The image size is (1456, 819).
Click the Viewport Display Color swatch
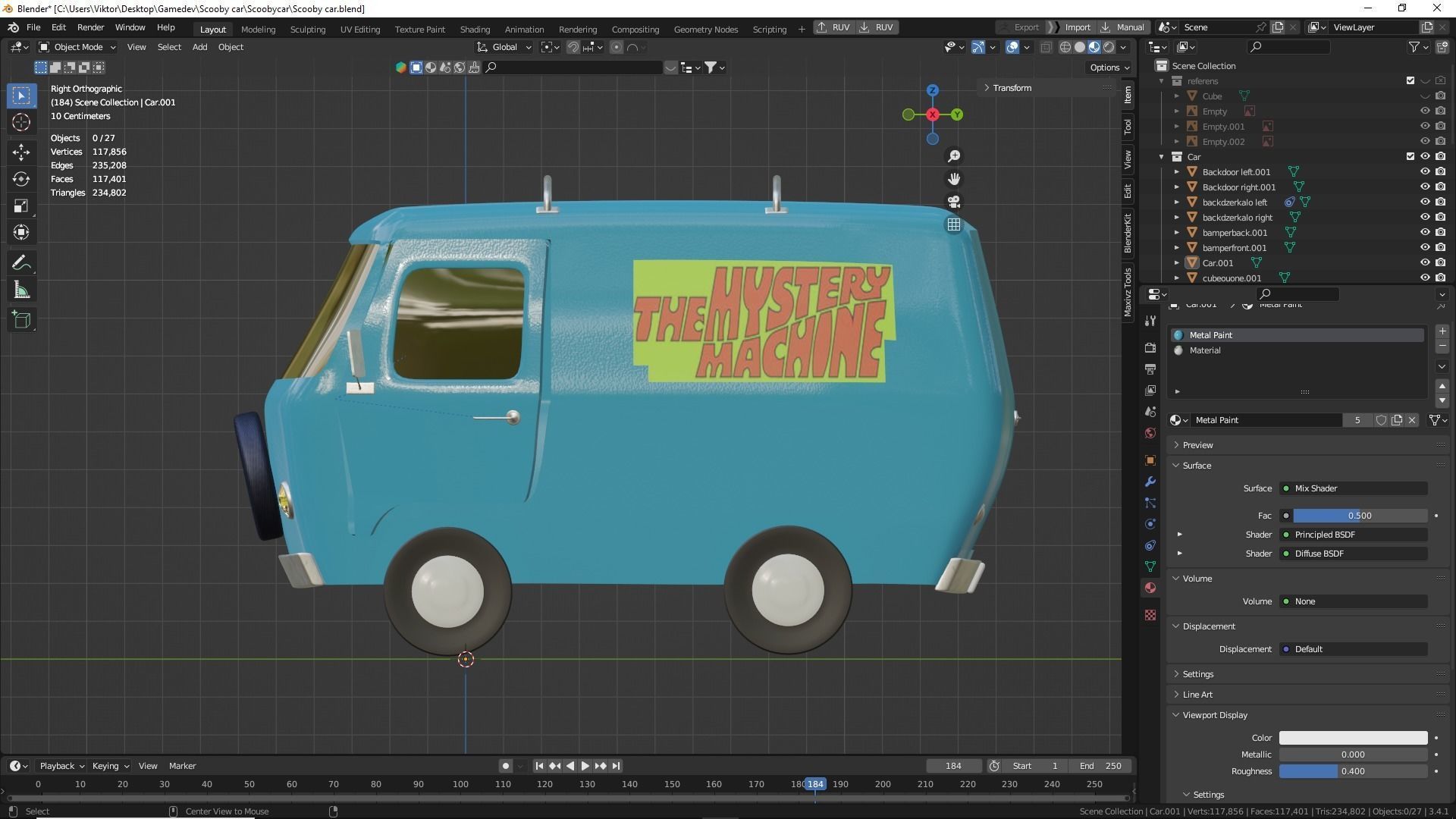1353,738
